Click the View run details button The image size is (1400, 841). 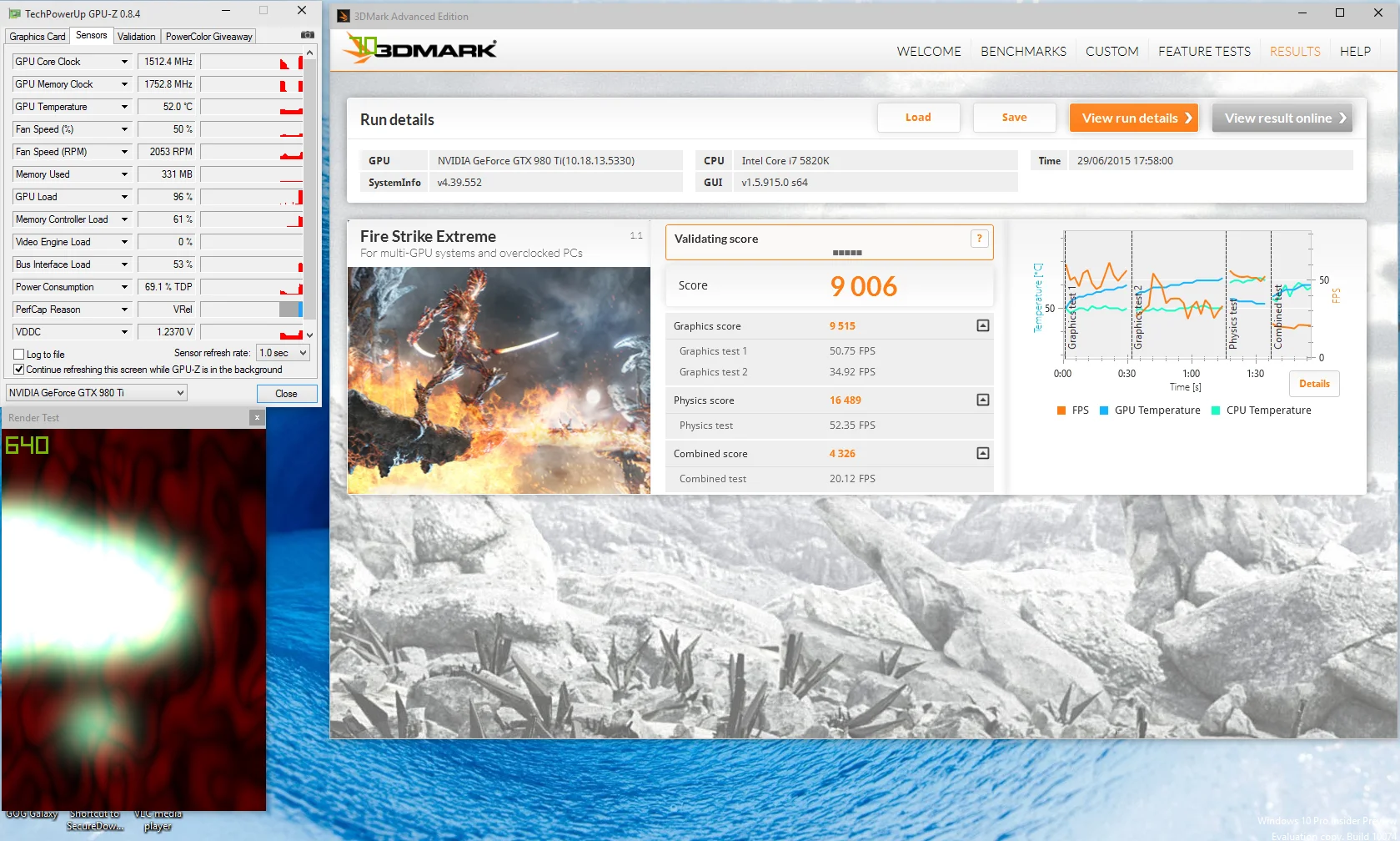[1134, 118]
